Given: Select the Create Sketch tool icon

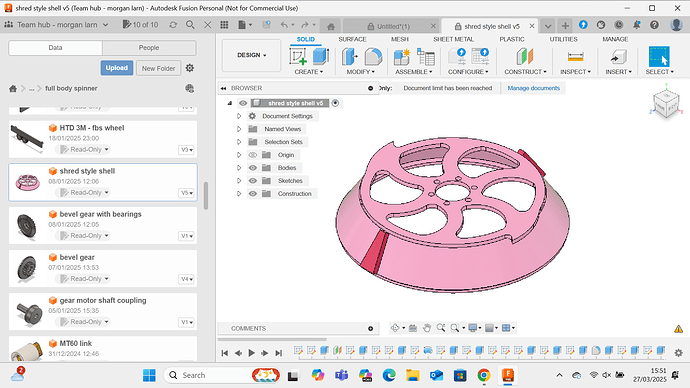Looking at the screenshot, I should [x=298, y=57].
